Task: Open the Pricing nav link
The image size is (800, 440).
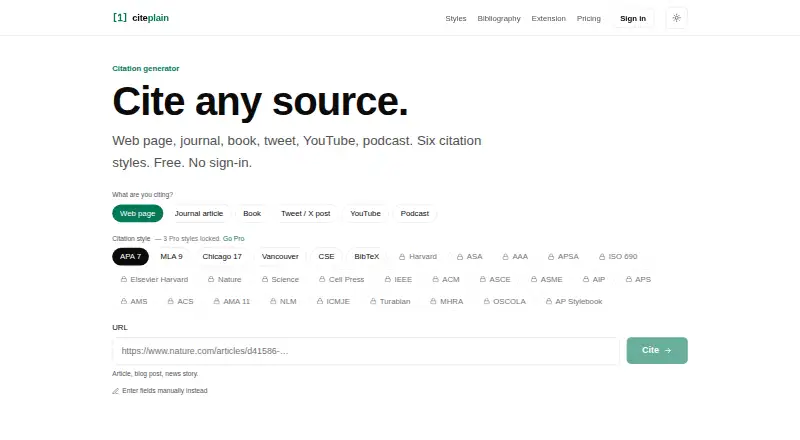Action: [x=589, y=18]
